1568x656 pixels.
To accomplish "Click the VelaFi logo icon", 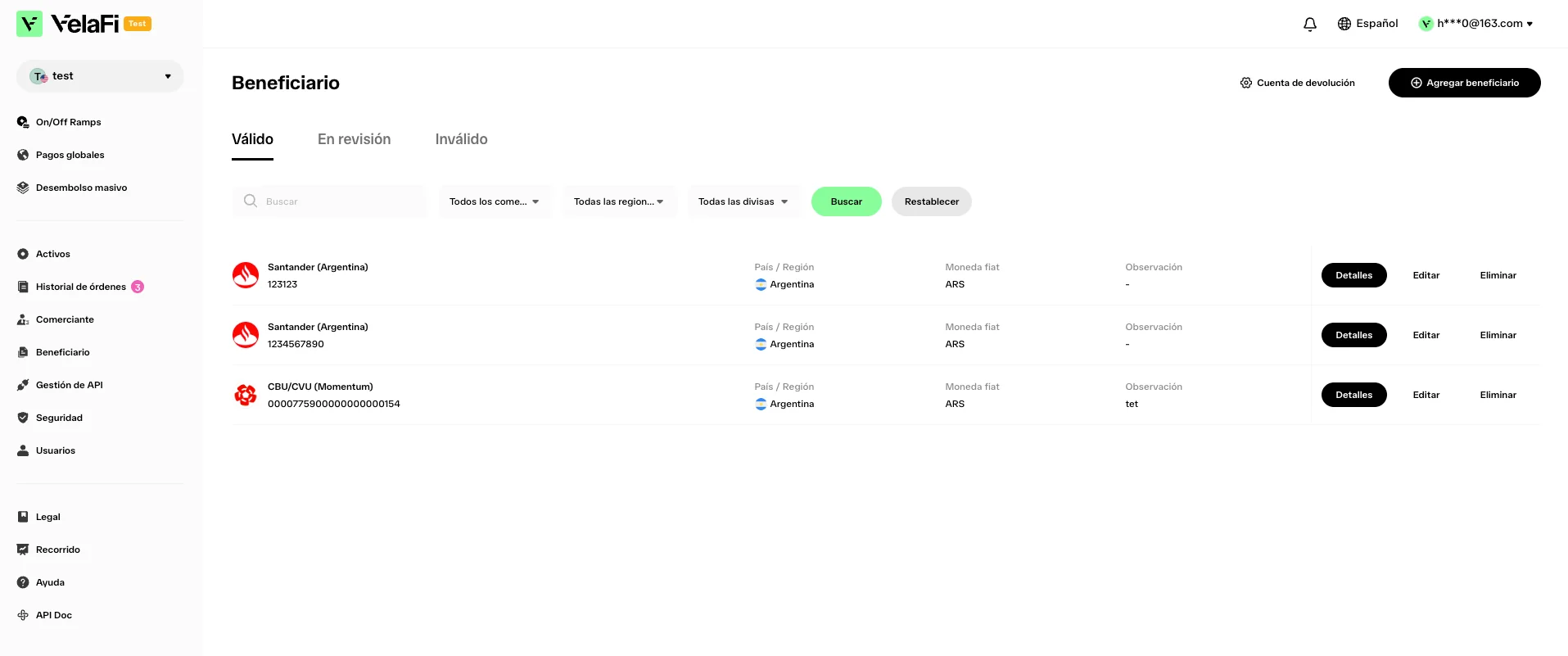I will click(29, 24).
